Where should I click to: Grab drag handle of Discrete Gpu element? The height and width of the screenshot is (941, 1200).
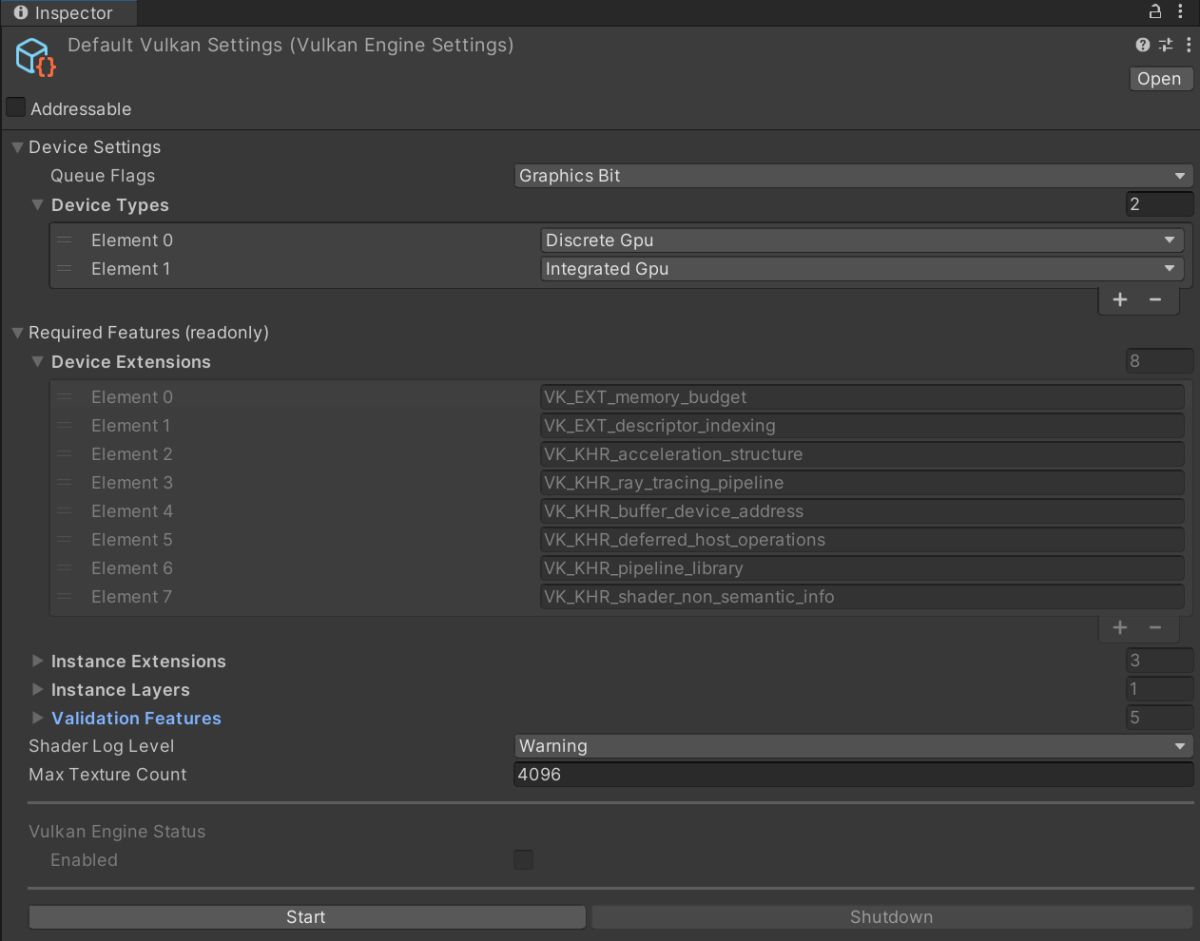(65, 240)
